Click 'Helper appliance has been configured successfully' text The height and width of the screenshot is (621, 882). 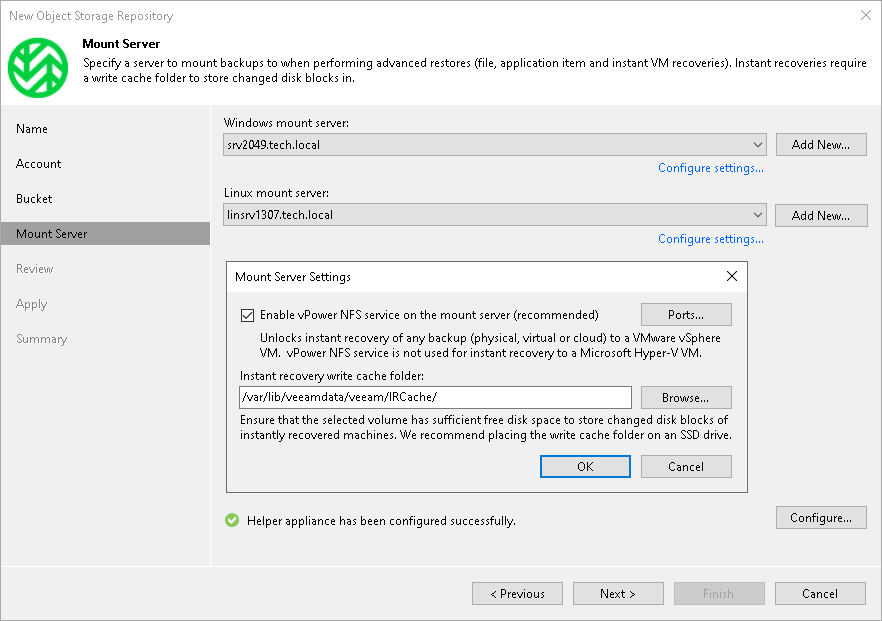[x=381, y=521]
